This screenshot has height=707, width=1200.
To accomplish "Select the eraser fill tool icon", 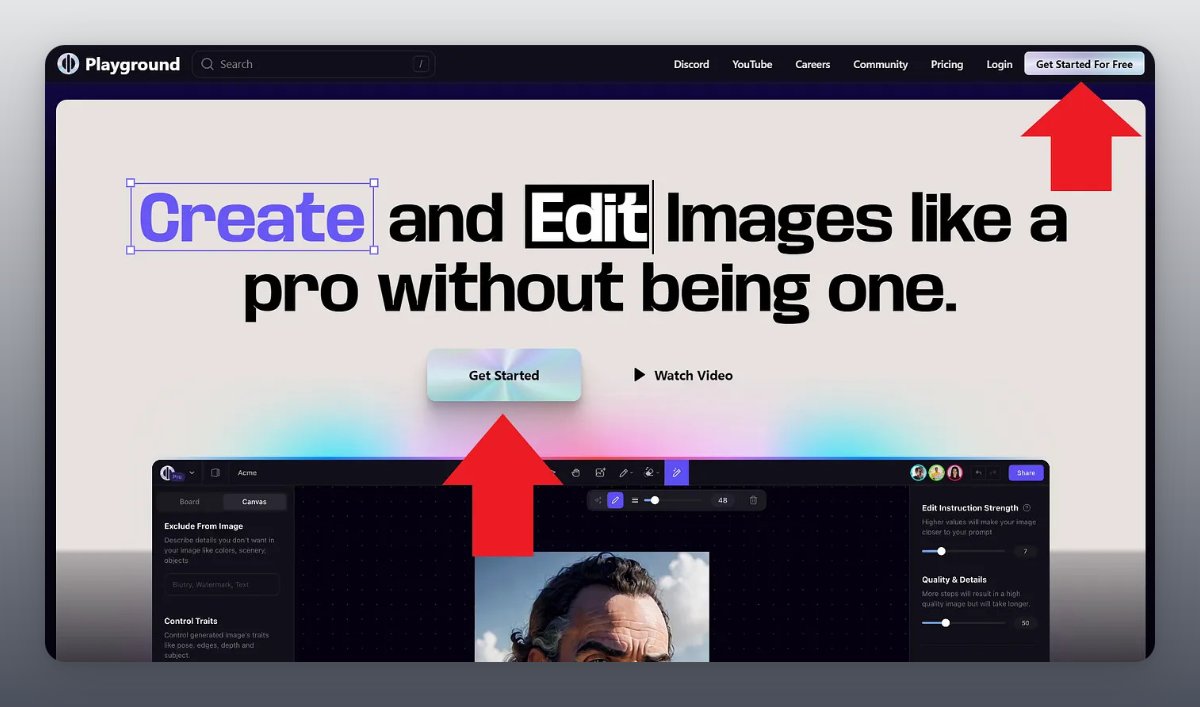I will point(650,473).
